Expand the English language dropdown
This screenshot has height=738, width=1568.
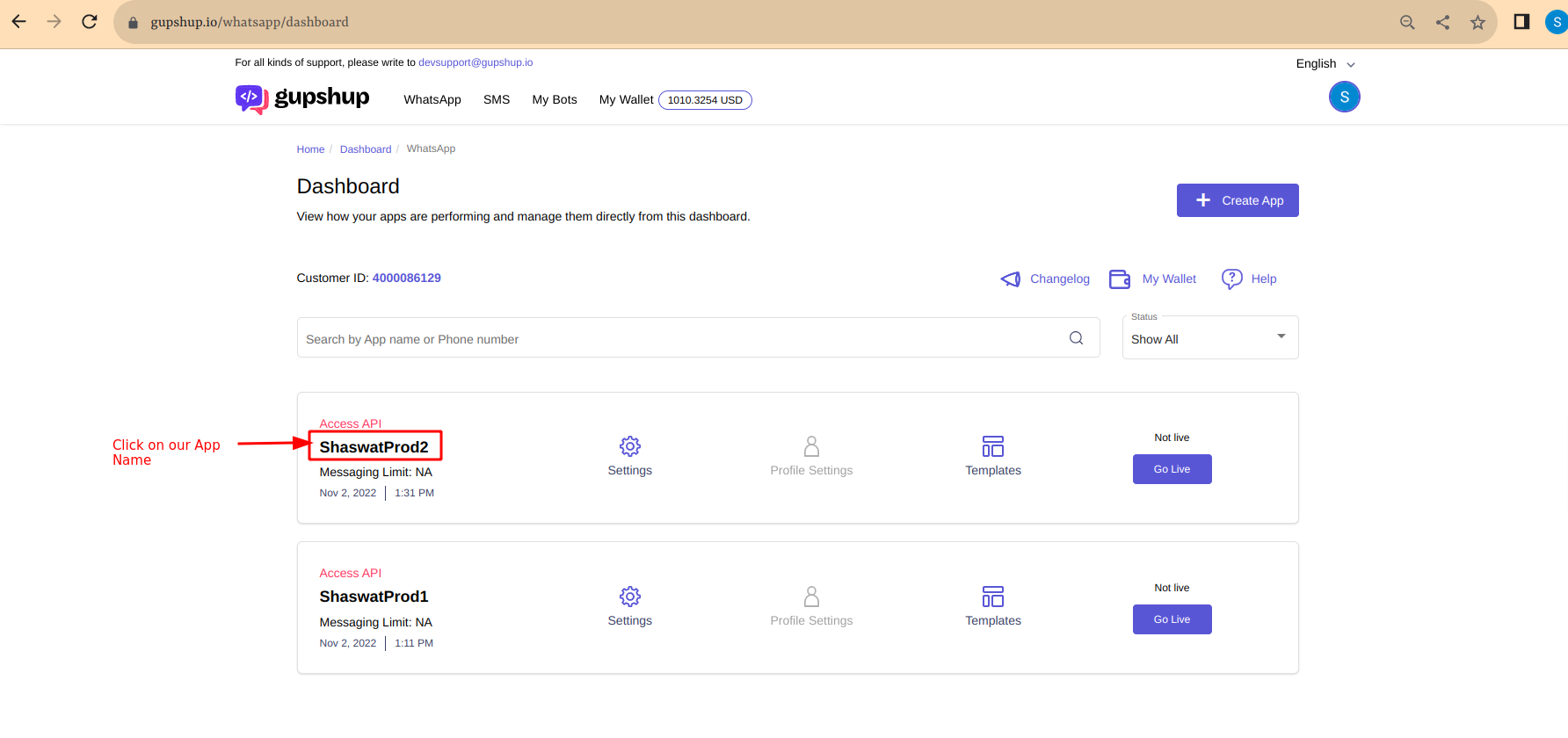click(x=1325, y=63)
